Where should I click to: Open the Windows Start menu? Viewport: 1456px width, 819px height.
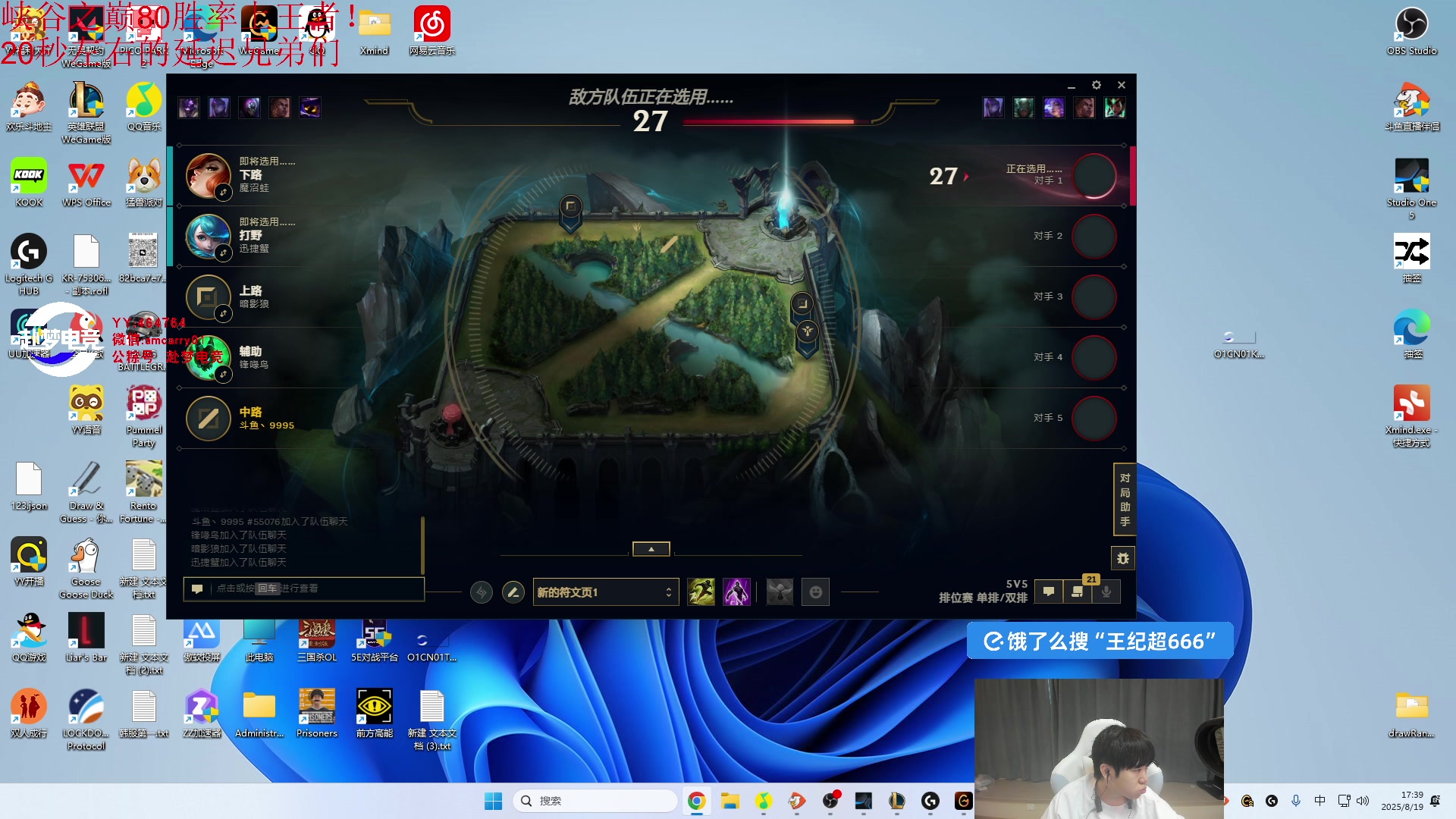pos(493,801)
